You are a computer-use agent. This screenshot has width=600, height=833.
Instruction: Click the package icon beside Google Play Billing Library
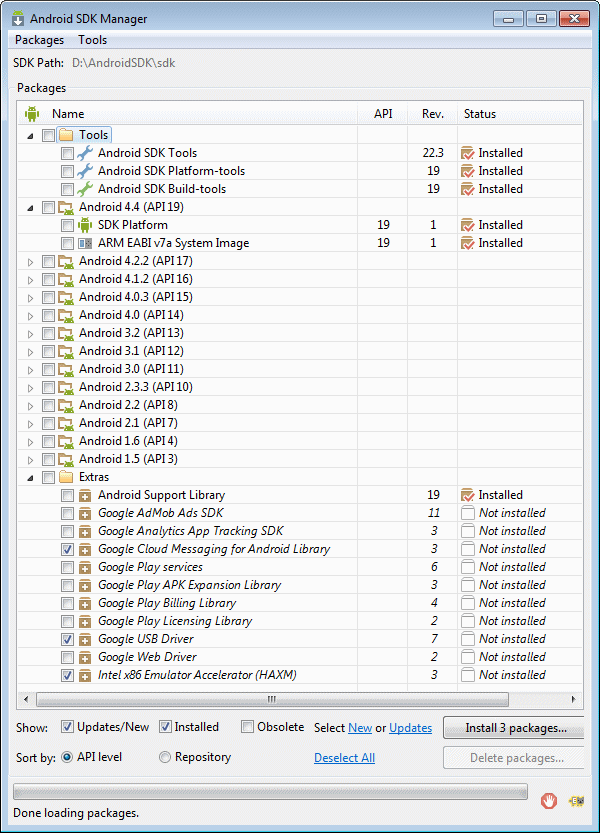coord(85,604)
